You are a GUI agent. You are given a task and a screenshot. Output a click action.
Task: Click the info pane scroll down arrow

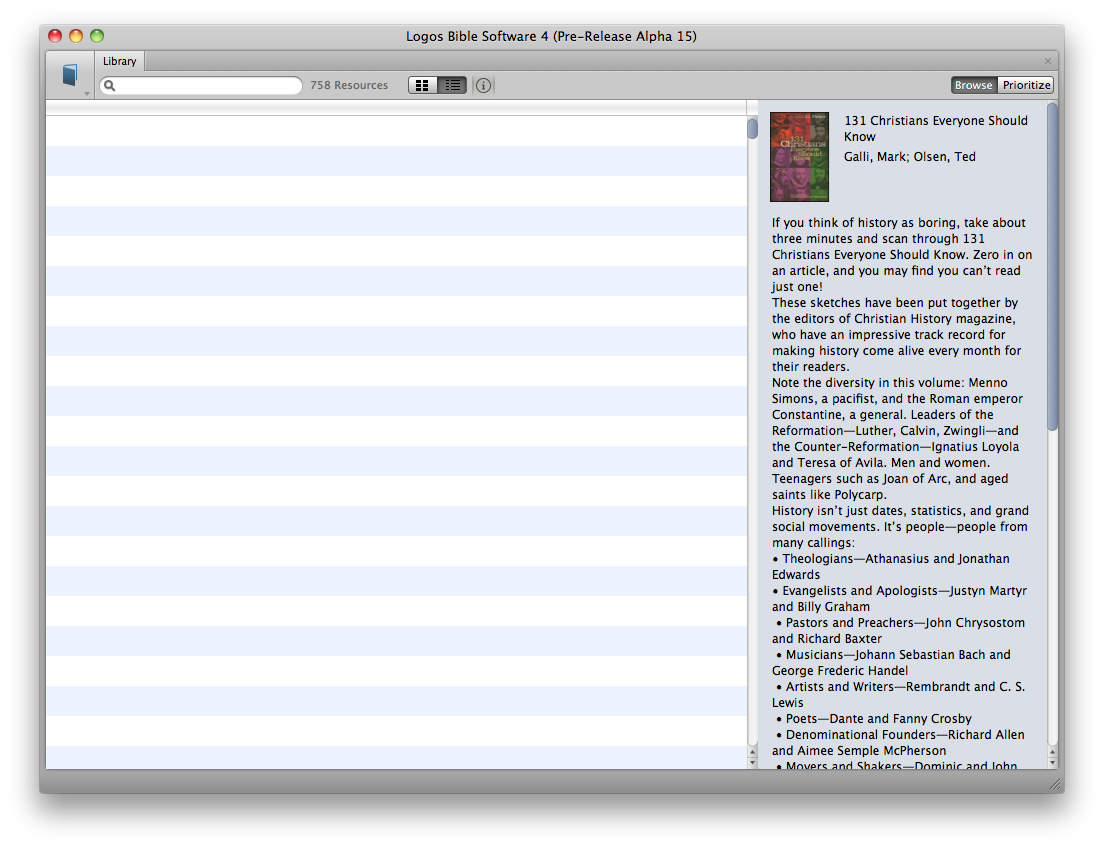[1053, 763]
